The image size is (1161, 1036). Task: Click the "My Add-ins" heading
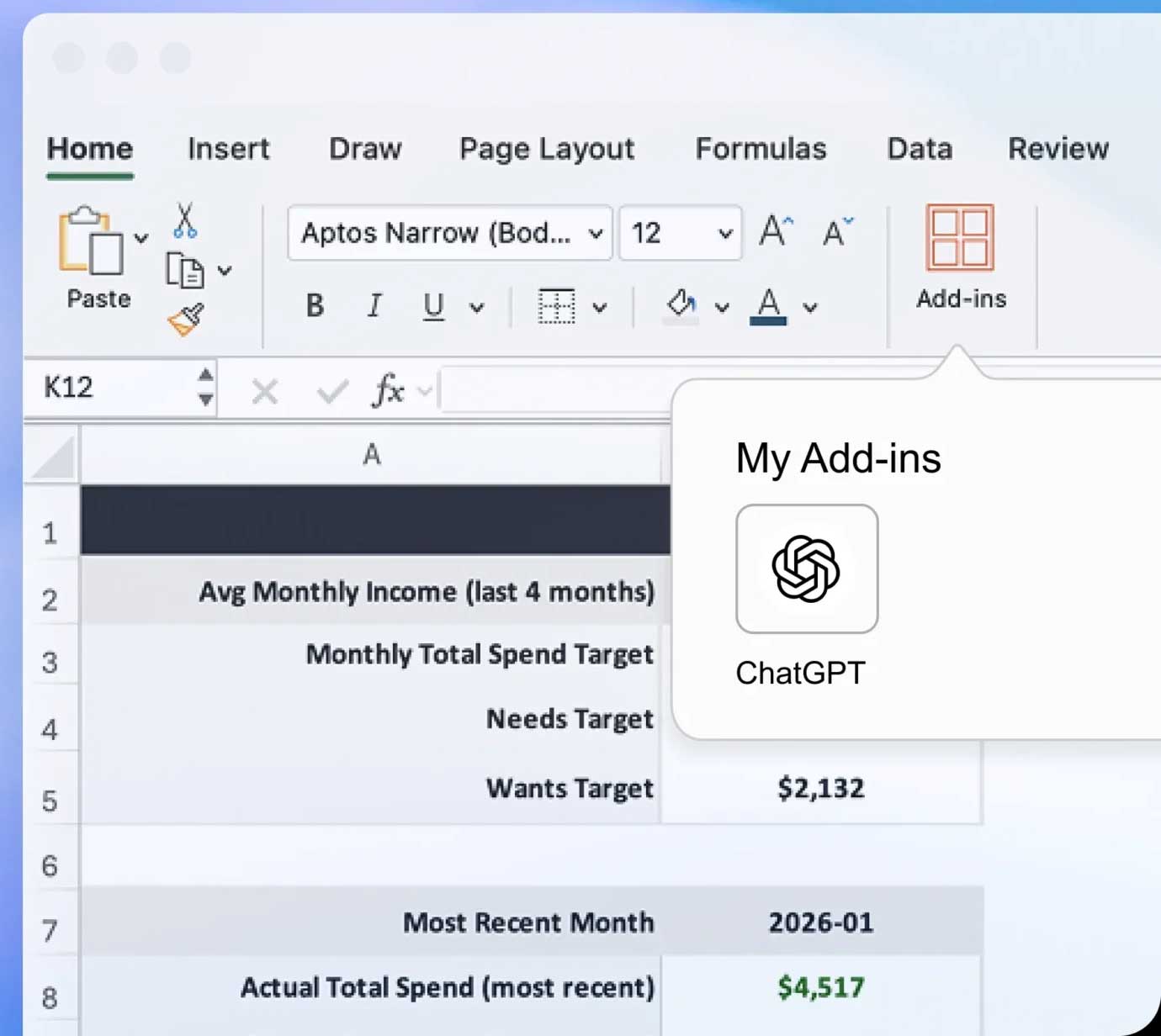pos(838,458)
